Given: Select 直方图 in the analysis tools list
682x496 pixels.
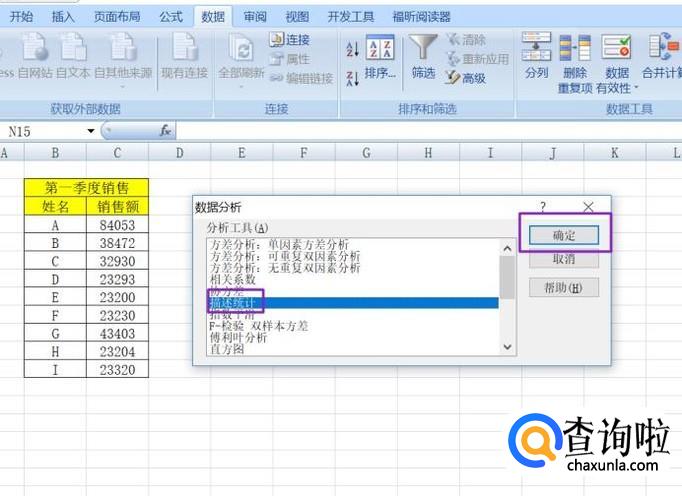Looking at the screenshot, I should pyautogui.click(x=225, y=351).
